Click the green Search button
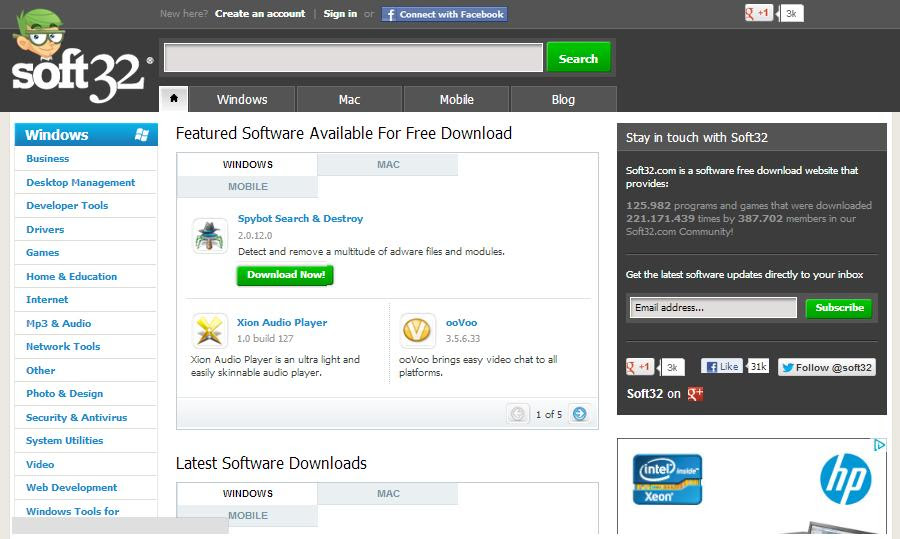 click(578, 57)
